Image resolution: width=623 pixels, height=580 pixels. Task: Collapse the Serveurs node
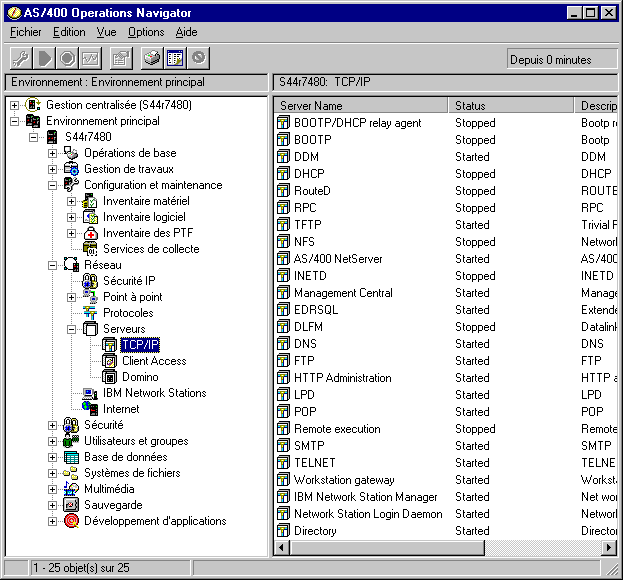(71, 329)
